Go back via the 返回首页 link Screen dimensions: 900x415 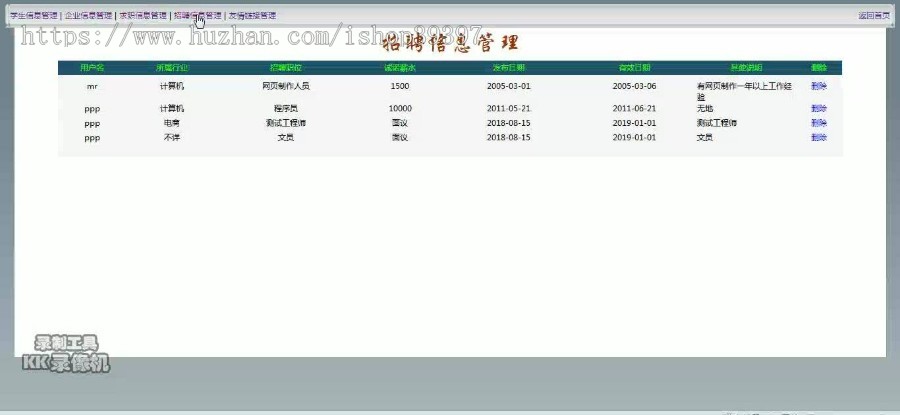pos(874,16)
